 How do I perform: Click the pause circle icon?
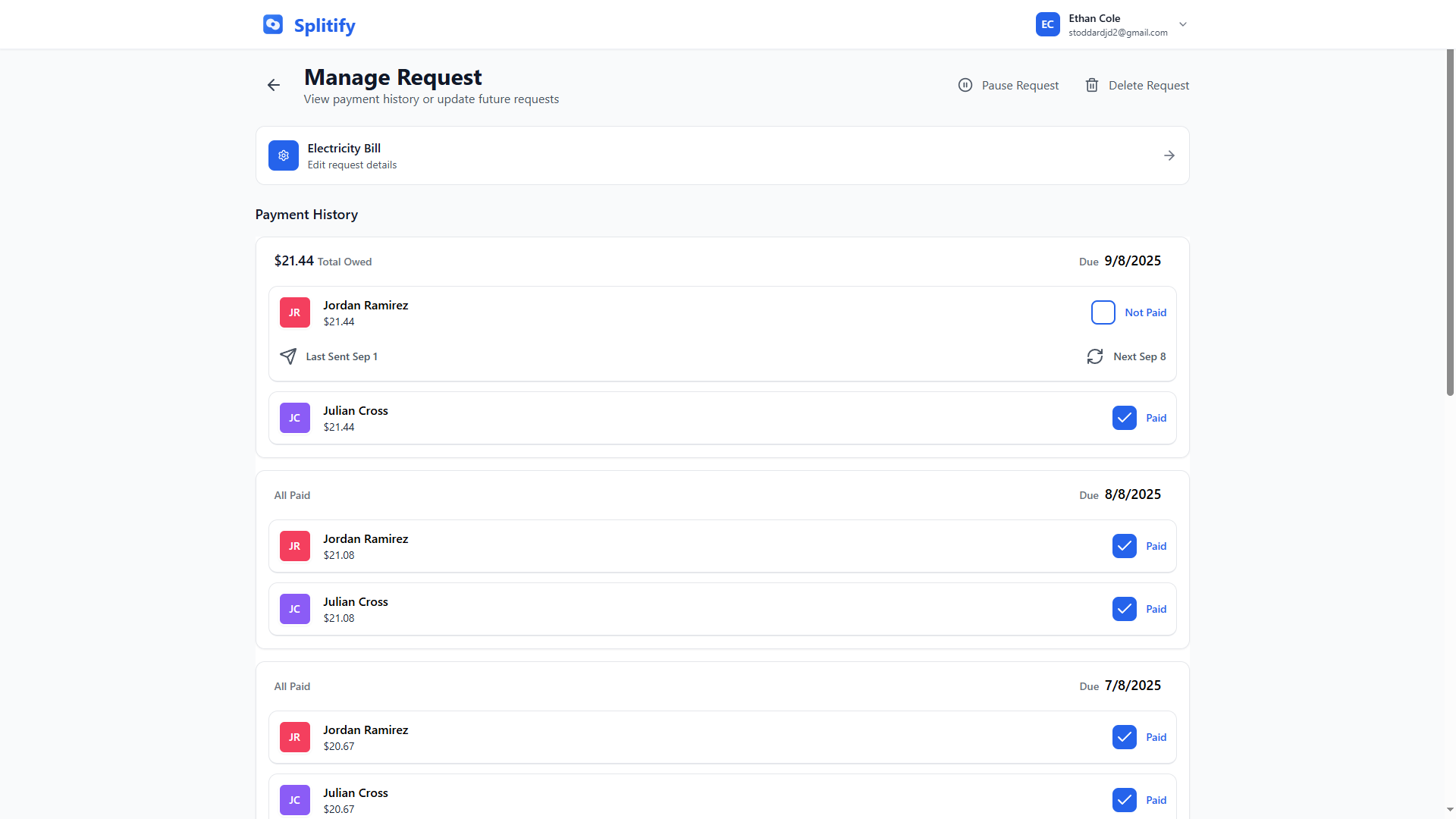[x=965, y=85]
